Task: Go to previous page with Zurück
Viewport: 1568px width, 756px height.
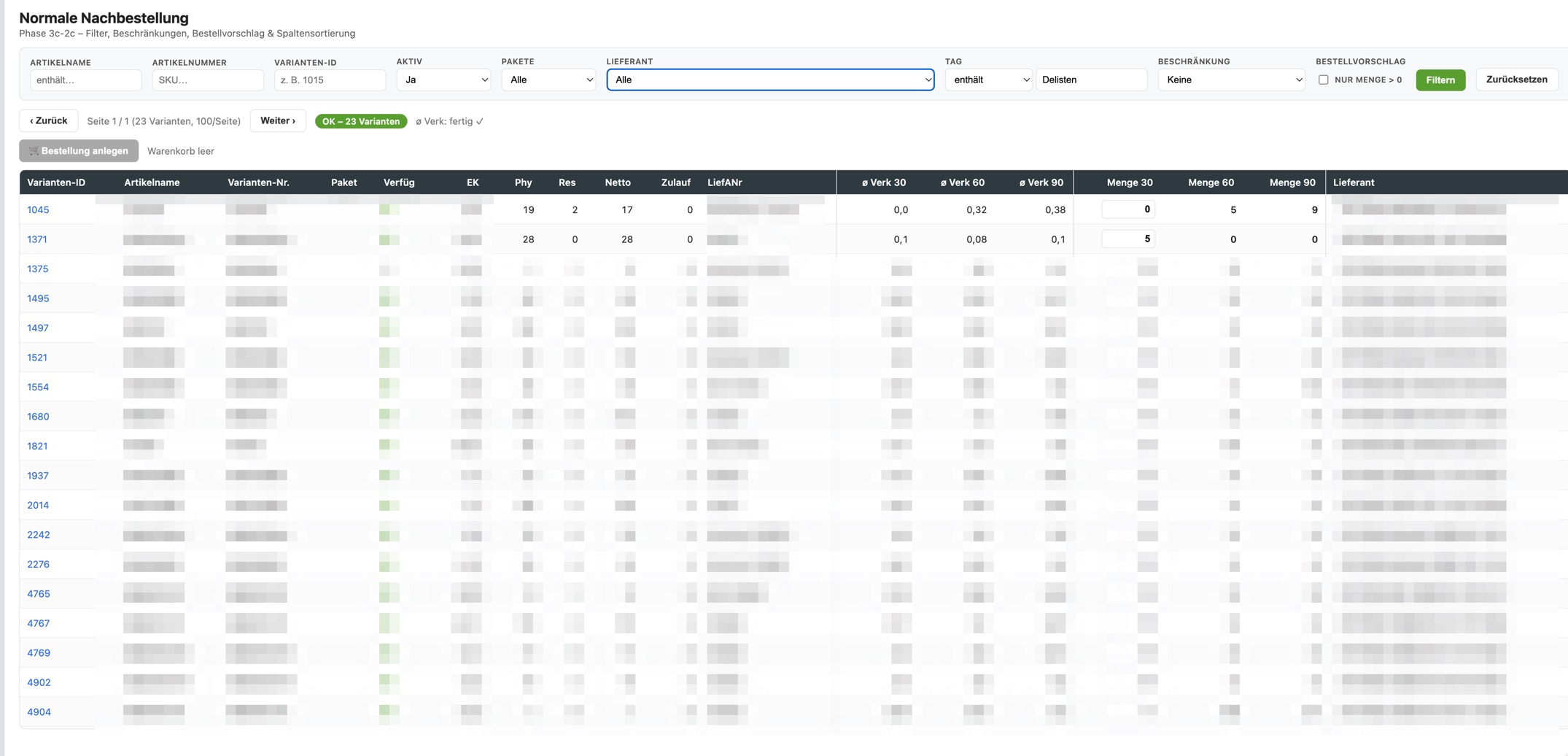Action: pos(48,120)
